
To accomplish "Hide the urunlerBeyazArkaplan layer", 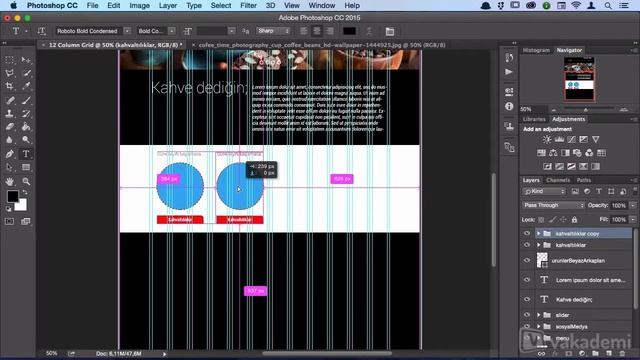I will [527, 260].
